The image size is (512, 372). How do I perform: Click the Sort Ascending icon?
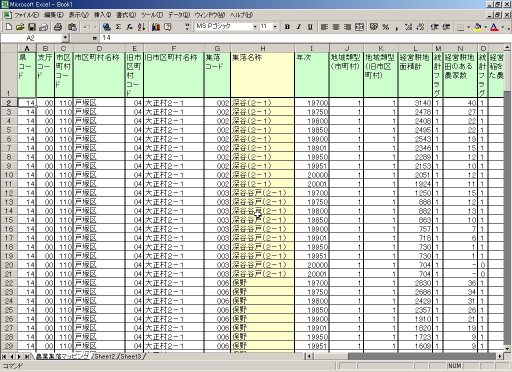(141, 27)
